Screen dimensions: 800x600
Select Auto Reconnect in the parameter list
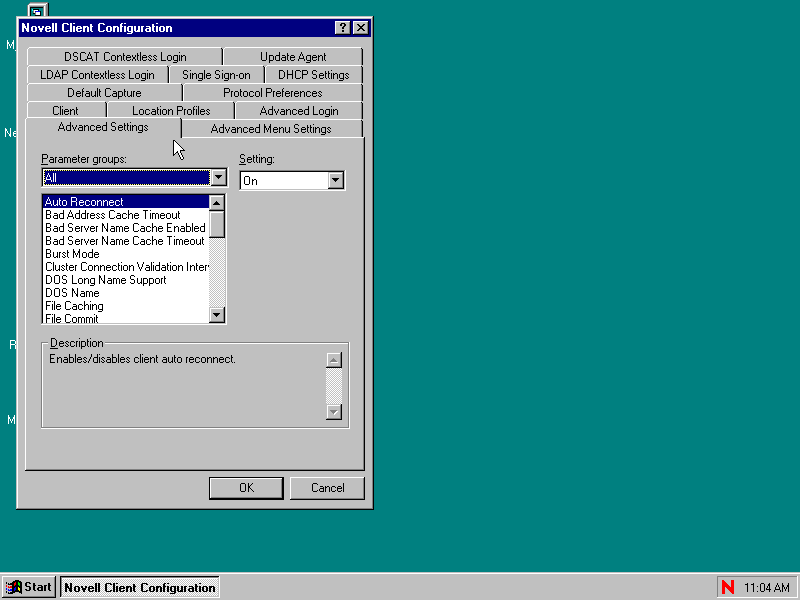126,202
